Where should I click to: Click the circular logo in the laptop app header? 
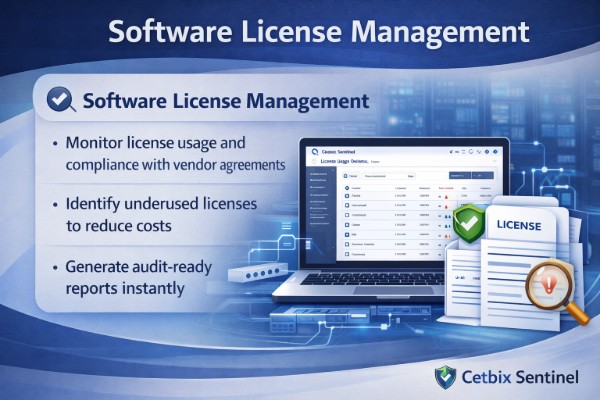click(315, 152)
